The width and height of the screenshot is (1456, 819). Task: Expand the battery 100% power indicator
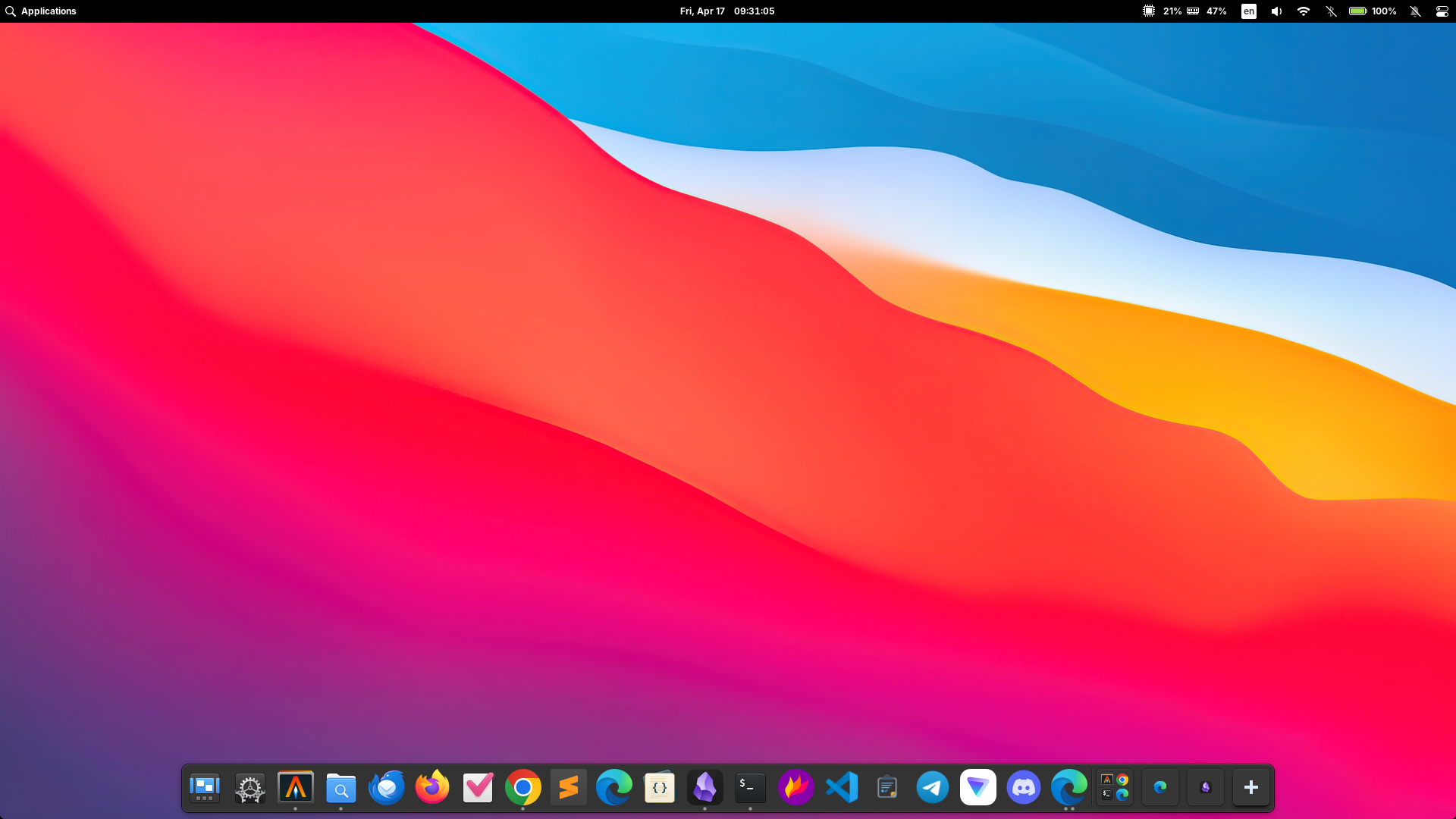1373,11
